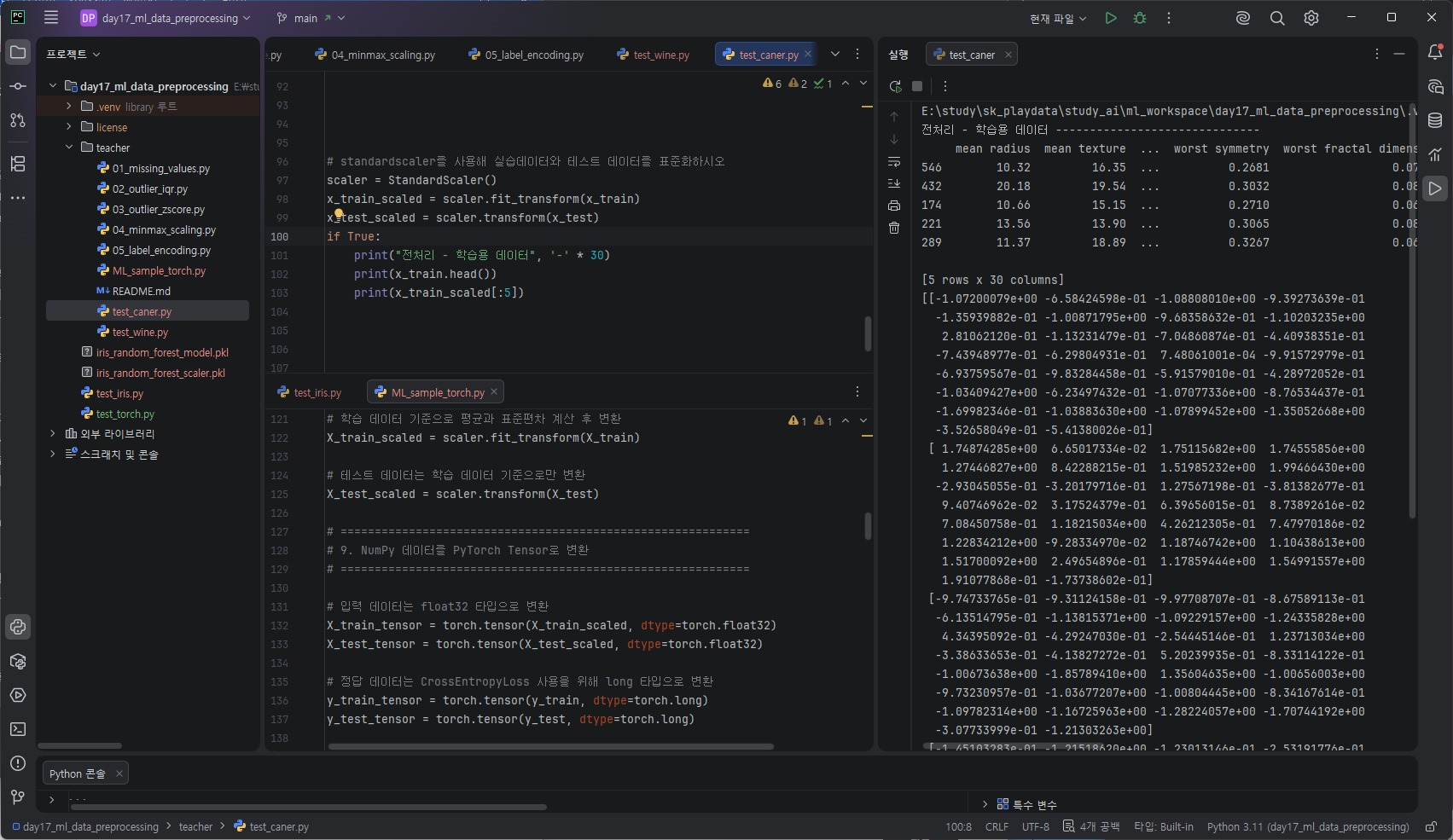Open the main hamburger menu
The image size is (1453, 840).
51,17
